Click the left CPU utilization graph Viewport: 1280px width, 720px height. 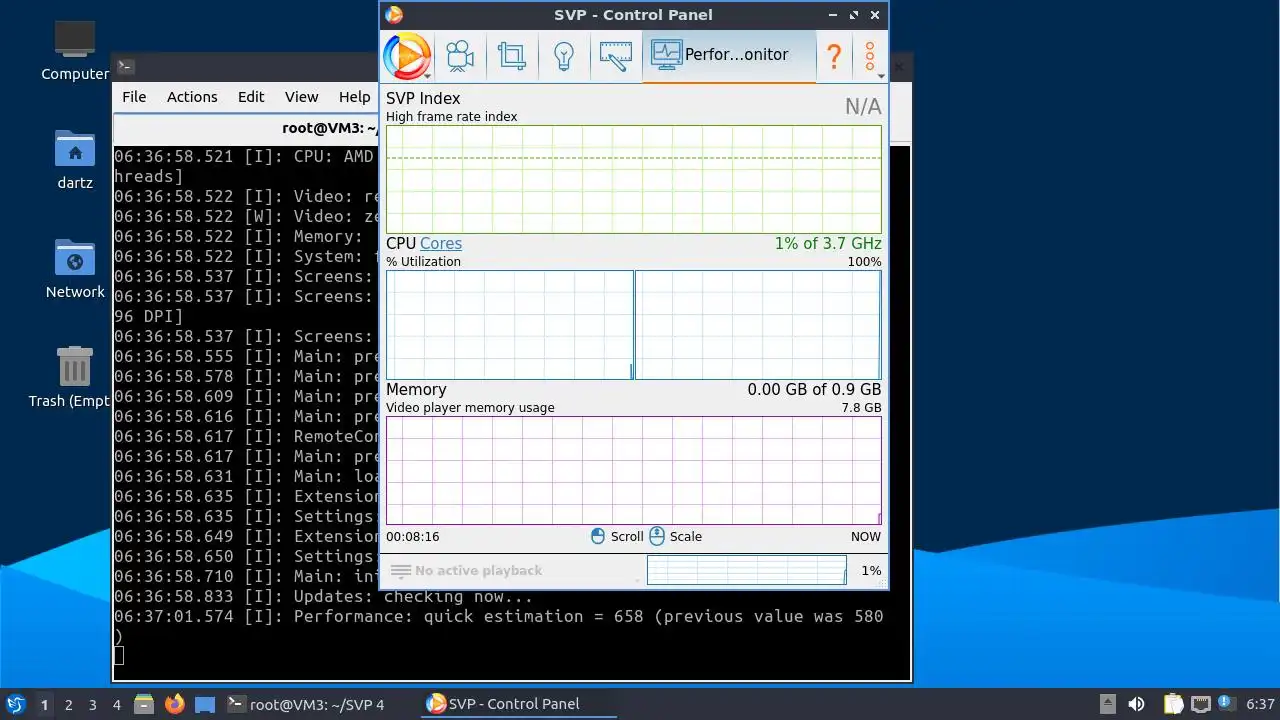[510, 325]
